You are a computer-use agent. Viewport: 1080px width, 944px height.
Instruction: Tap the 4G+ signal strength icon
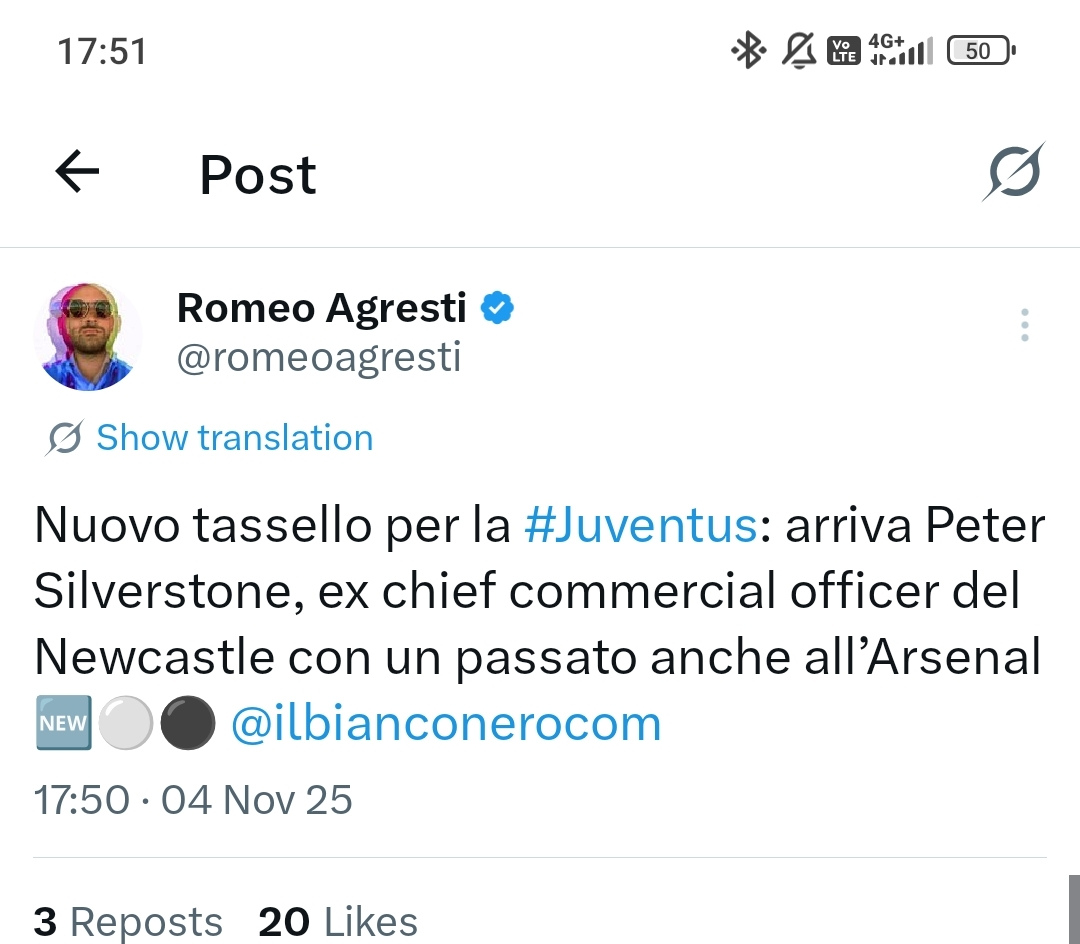click(x=900, y=50)
